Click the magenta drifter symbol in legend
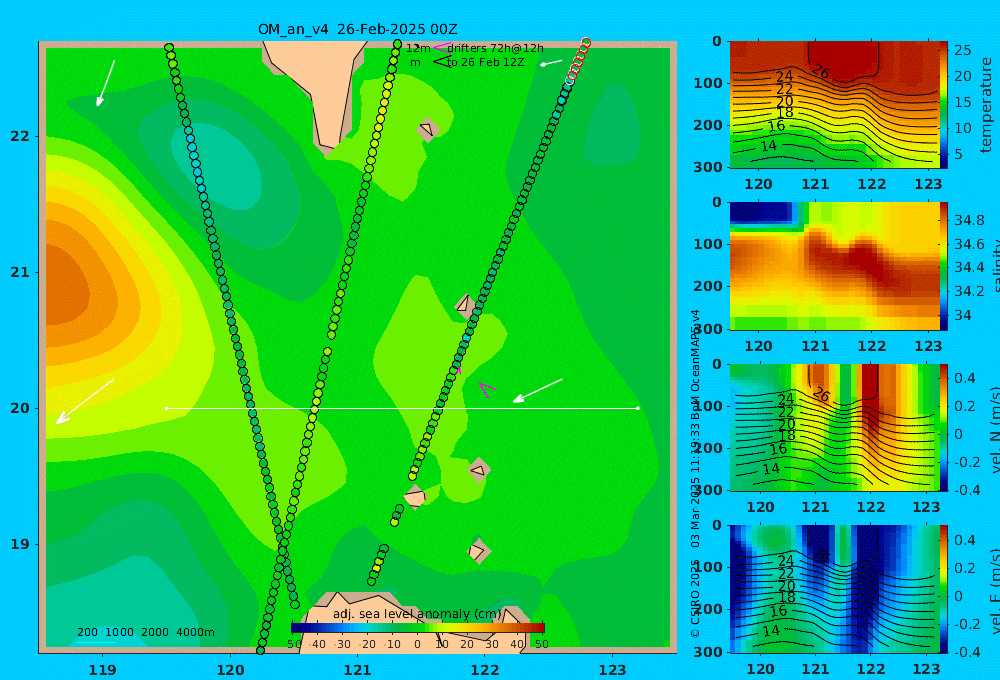Image resolution: width=1000 pixels, height=680 pixels. (441, 47)
